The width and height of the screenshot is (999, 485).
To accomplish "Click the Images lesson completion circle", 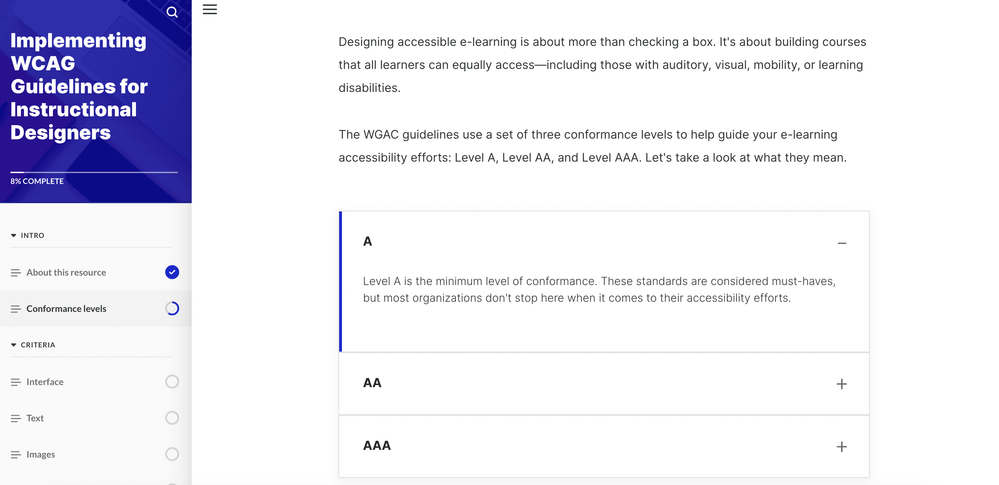I will click(x=172, y=454).
